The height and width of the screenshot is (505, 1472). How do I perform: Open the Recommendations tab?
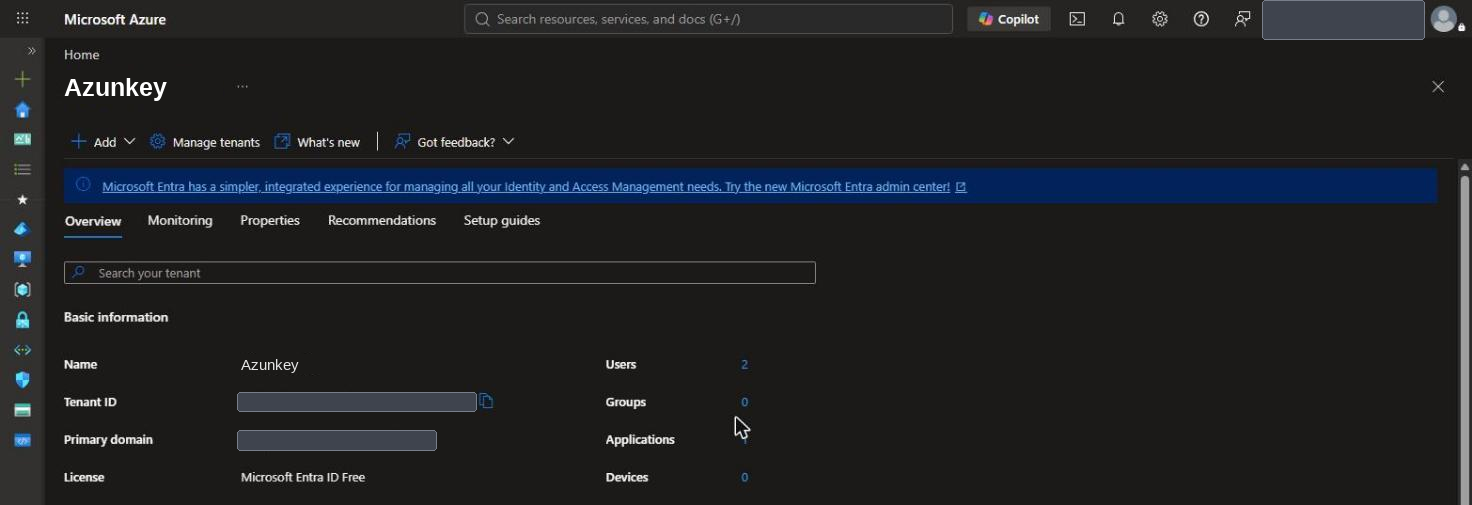coord(382,221)
